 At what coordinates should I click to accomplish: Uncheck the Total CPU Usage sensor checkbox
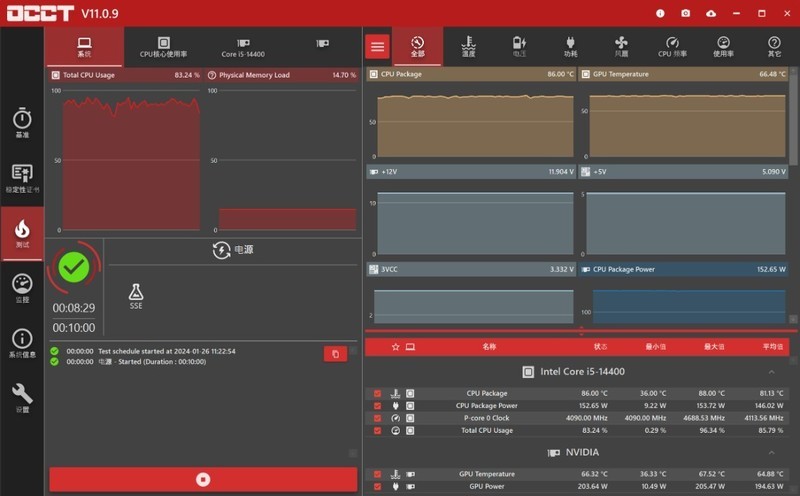(377, 430)
